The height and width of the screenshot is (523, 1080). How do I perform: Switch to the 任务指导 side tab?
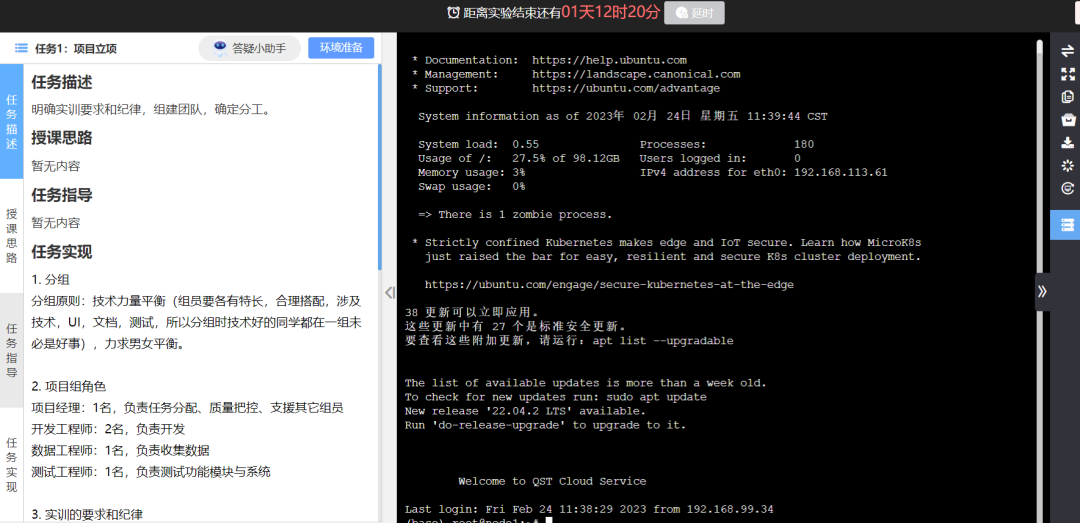12,350
